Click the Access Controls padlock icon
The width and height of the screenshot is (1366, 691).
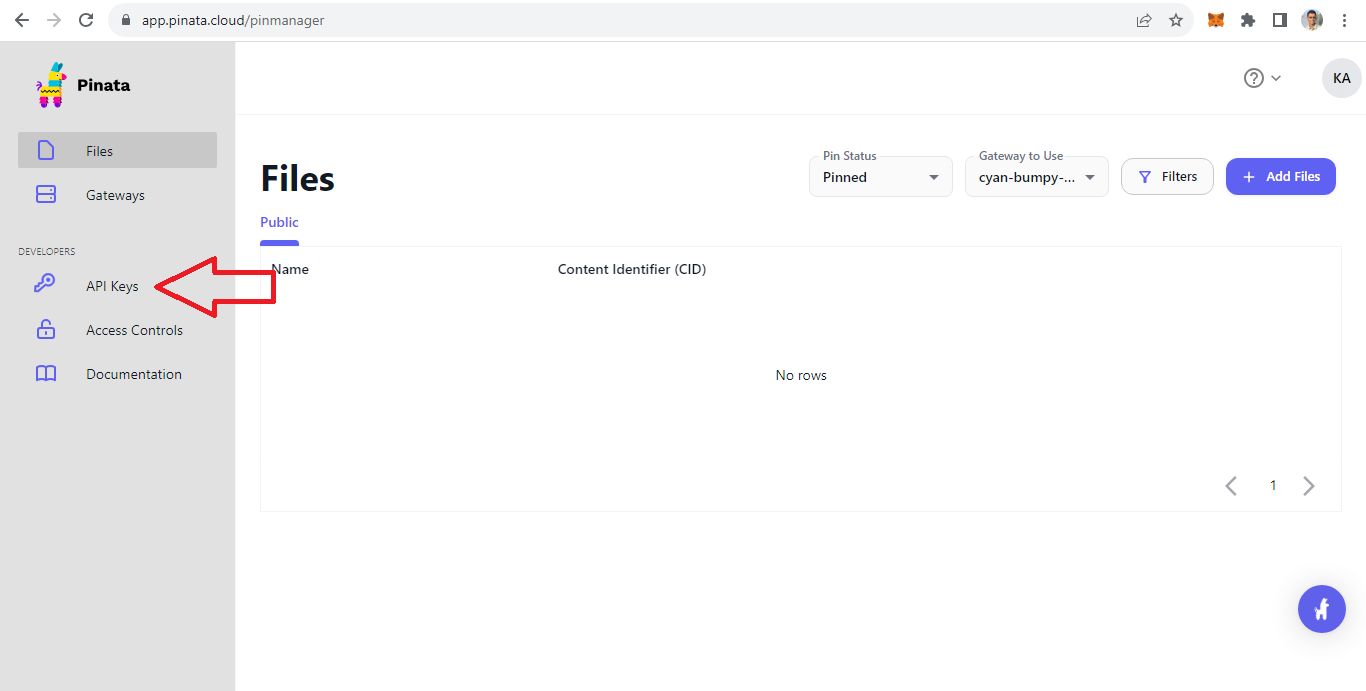click(x=46, y=329)
